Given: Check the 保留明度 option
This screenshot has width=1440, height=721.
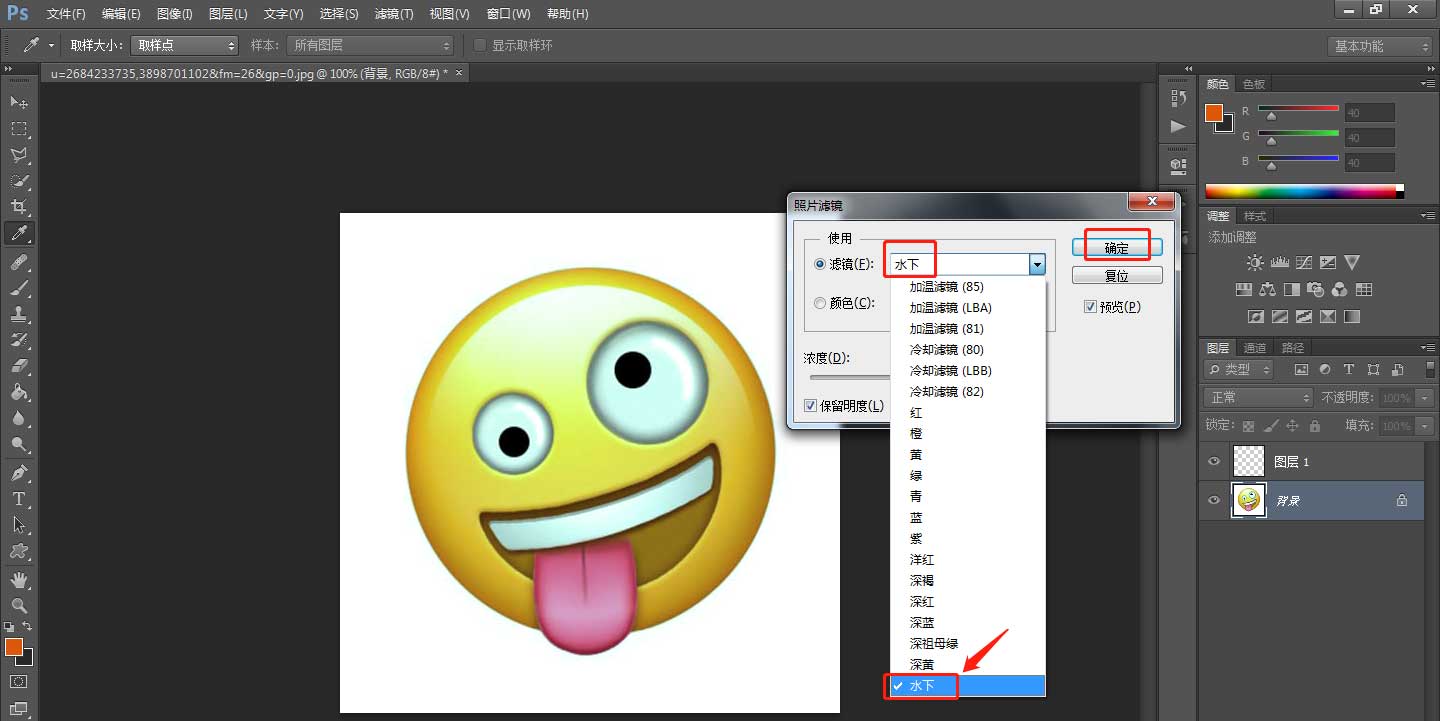Looking at the screenshot, I should (810, 405).
